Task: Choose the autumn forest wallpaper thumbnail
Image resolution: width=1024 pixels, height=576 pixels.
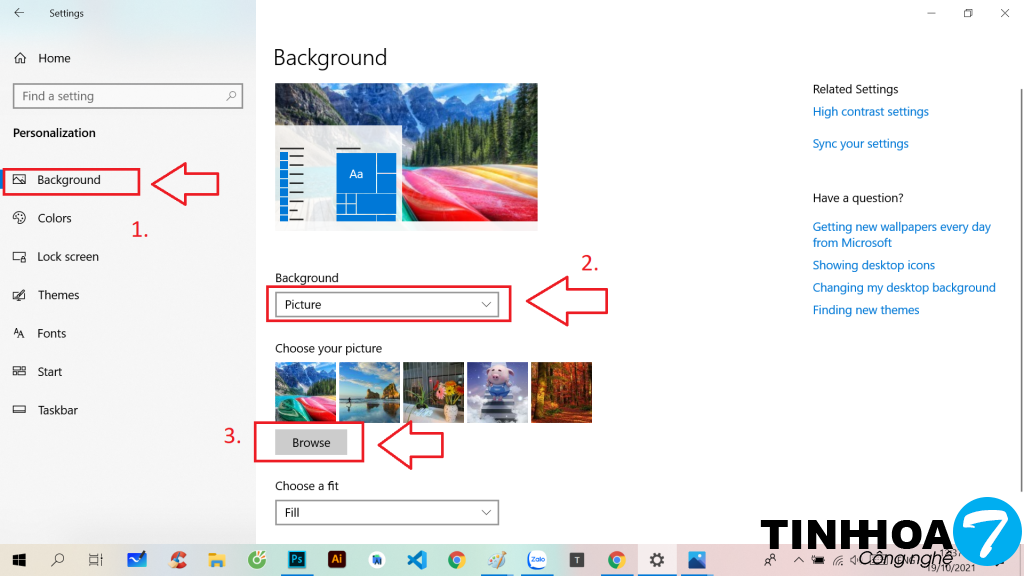Action: (x=561, y=392)
